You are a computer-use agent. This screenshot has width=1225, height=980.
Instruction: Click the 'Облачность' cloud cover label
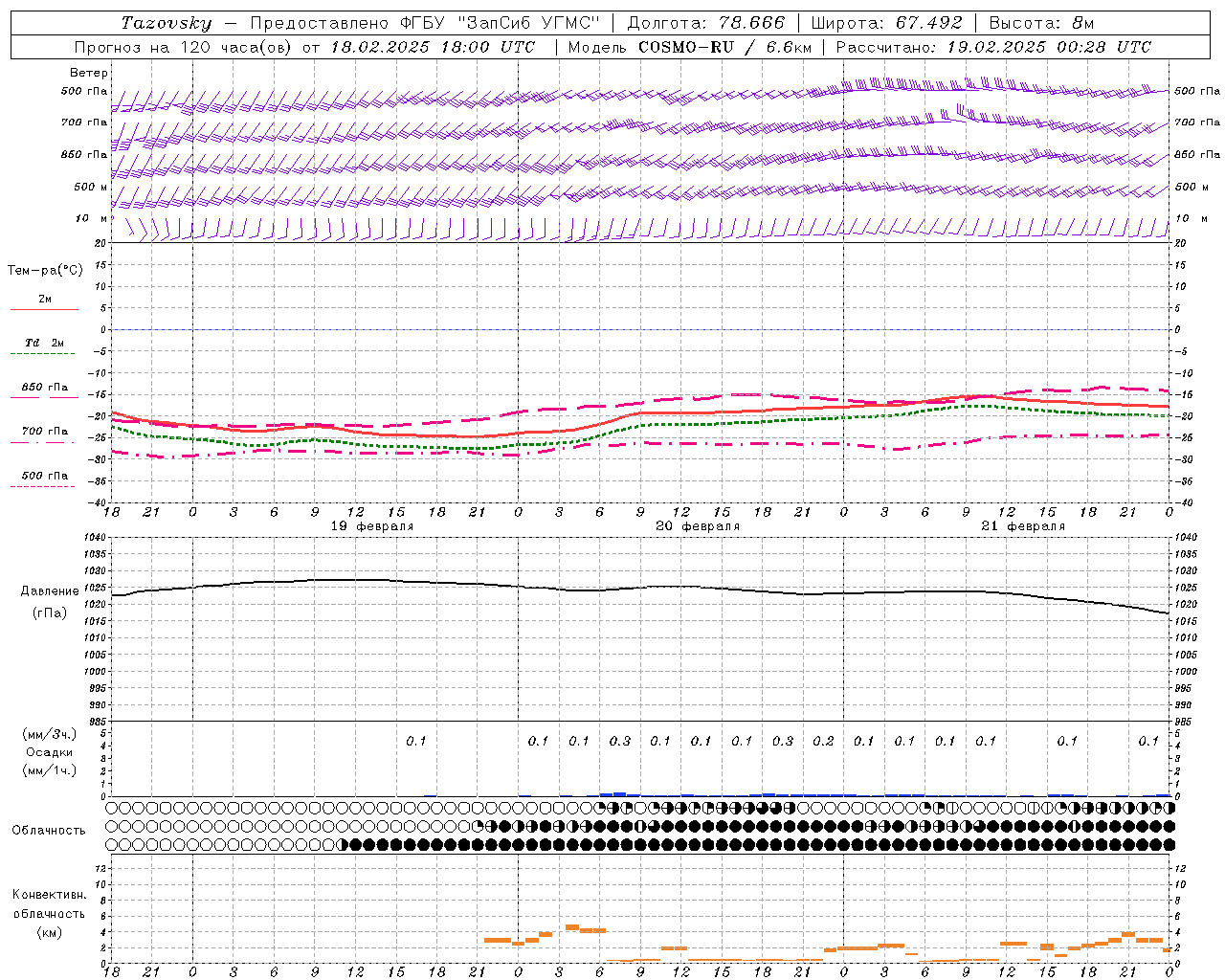pyautogui.click(x=49, y=831)
